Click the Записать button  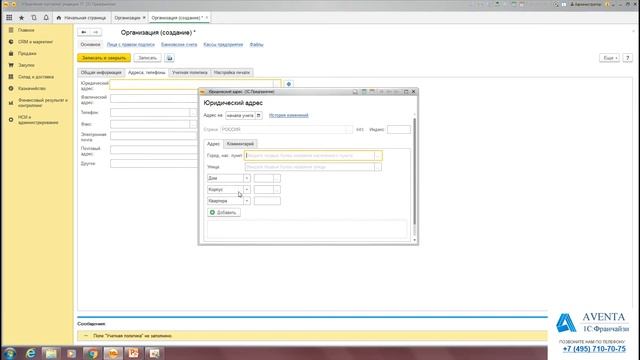click(147, 58)
